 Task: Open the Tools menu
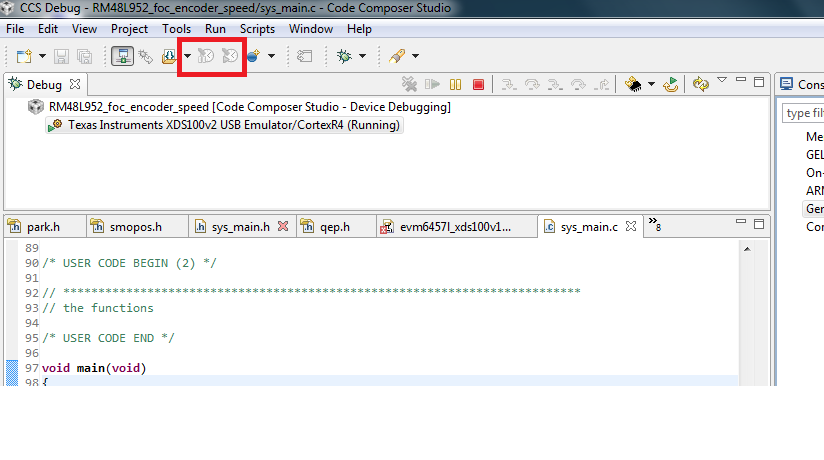(176, 29)
